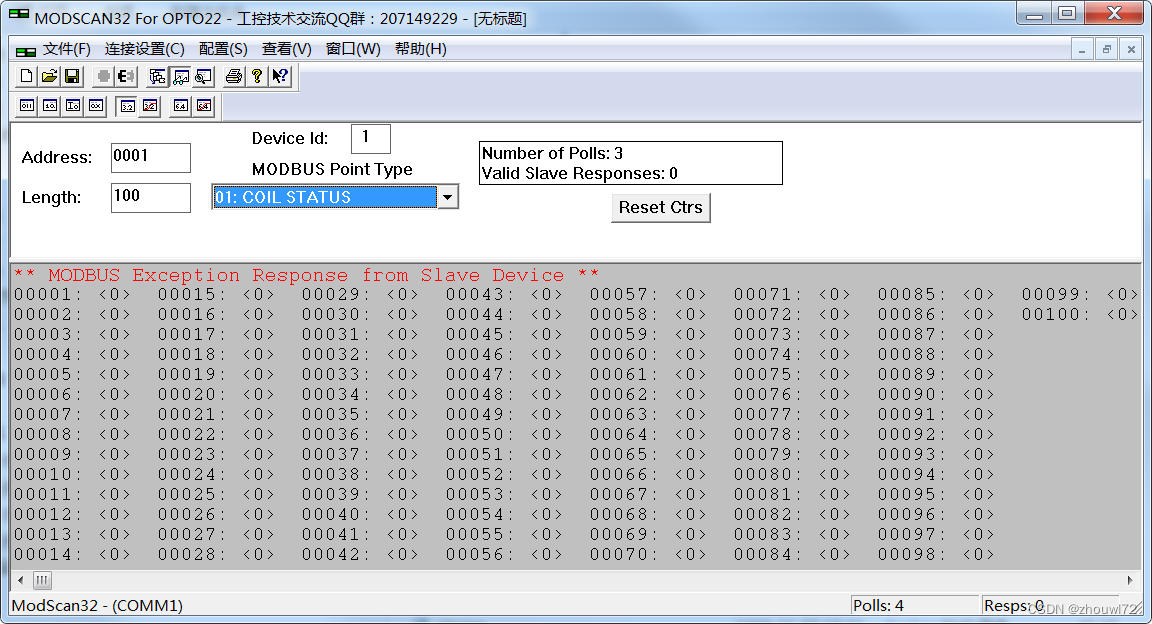Select the 32-bit float display icon

pyautogui.click(x=127, y=106)
